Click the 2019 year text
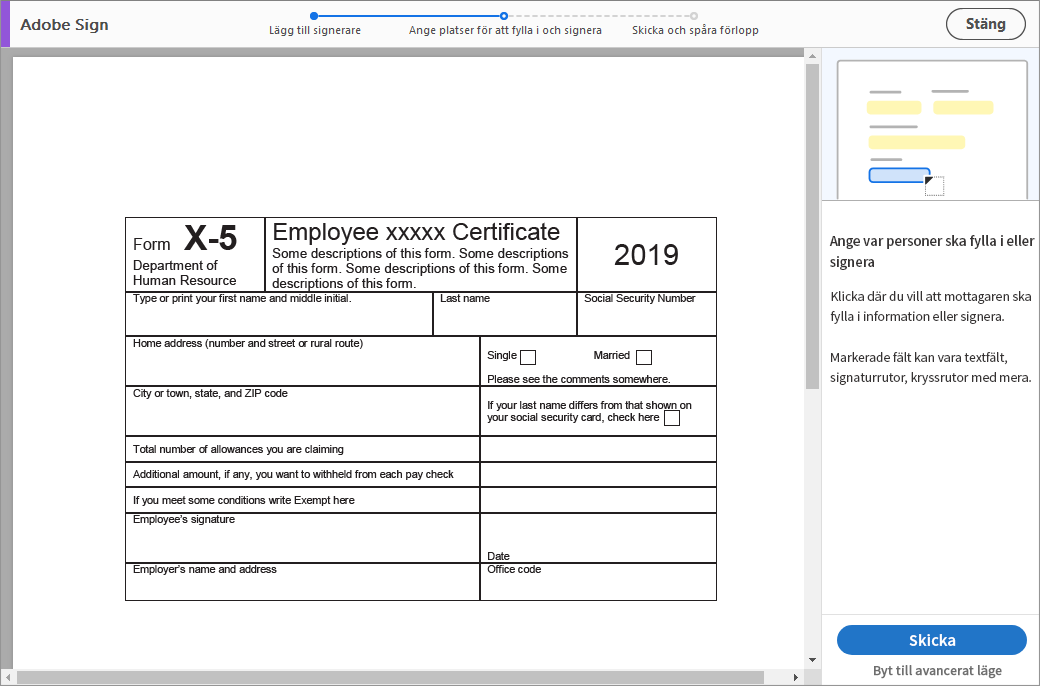 point(646,255)
